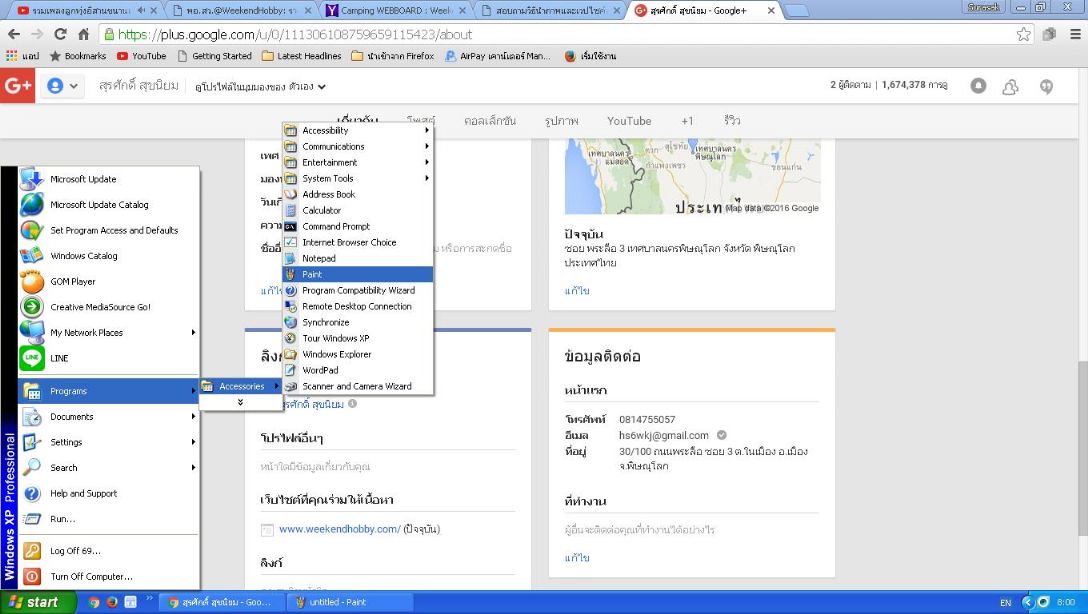Expand more Programs with chevron arrow

[x=239, y=402]
